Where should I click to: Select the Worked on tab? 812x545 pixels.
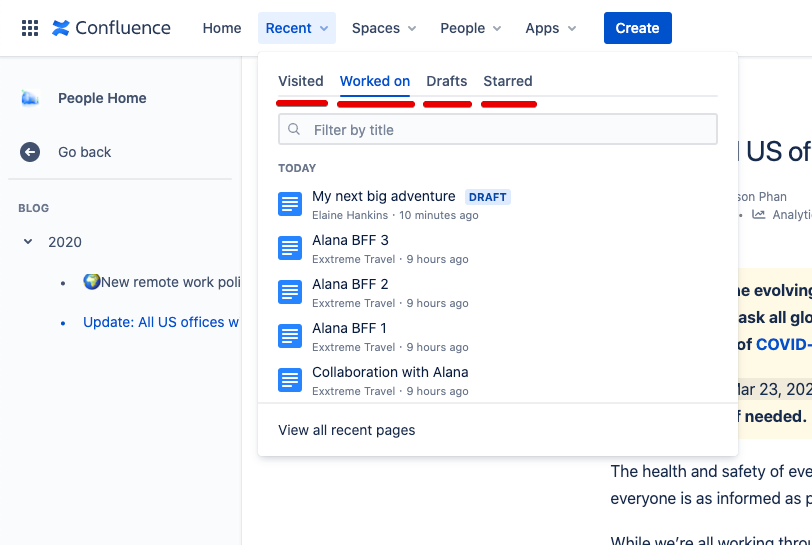375,81
